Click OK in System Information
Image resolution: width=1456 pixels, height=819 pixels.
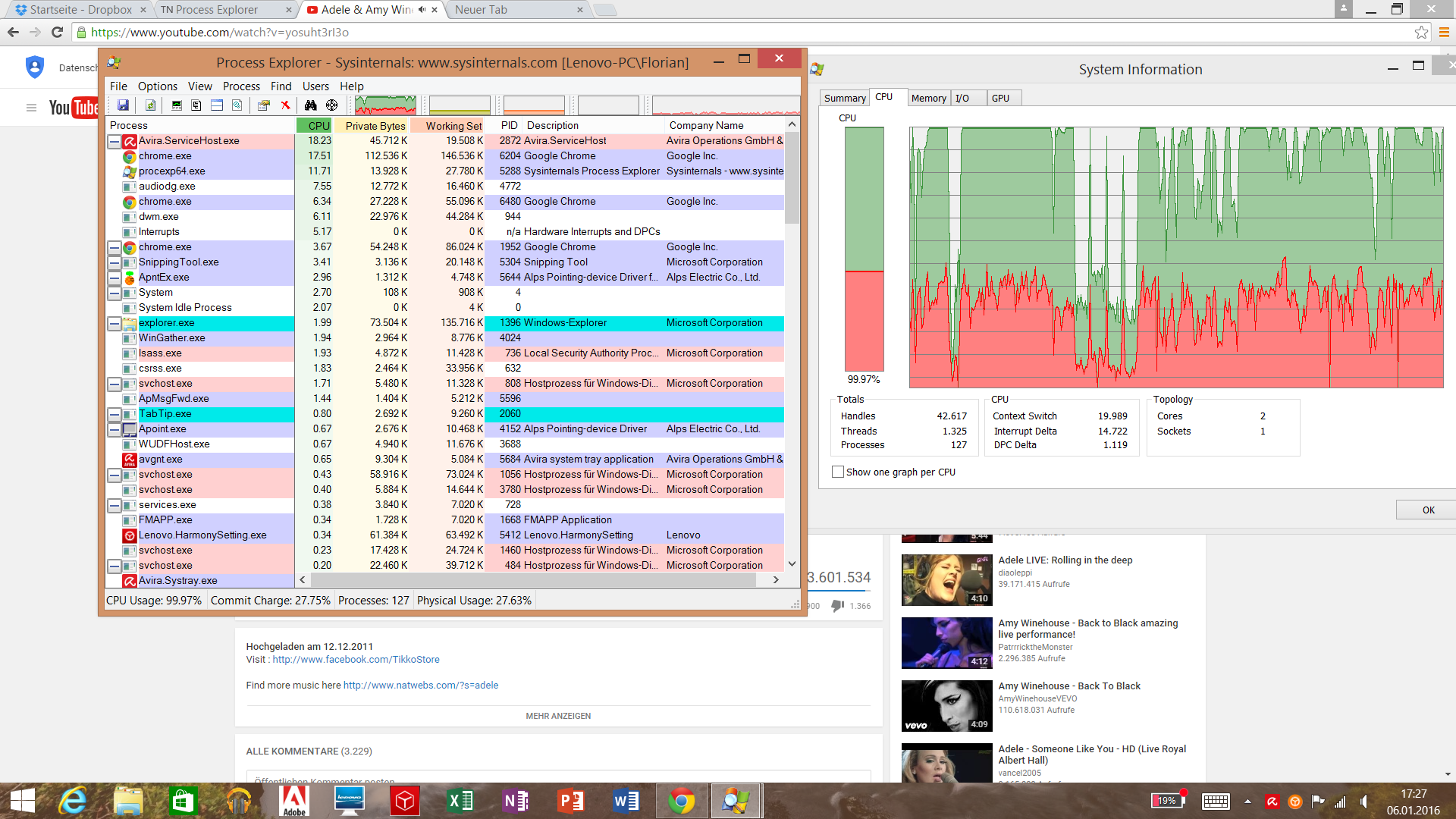[x=1427, y=510]
